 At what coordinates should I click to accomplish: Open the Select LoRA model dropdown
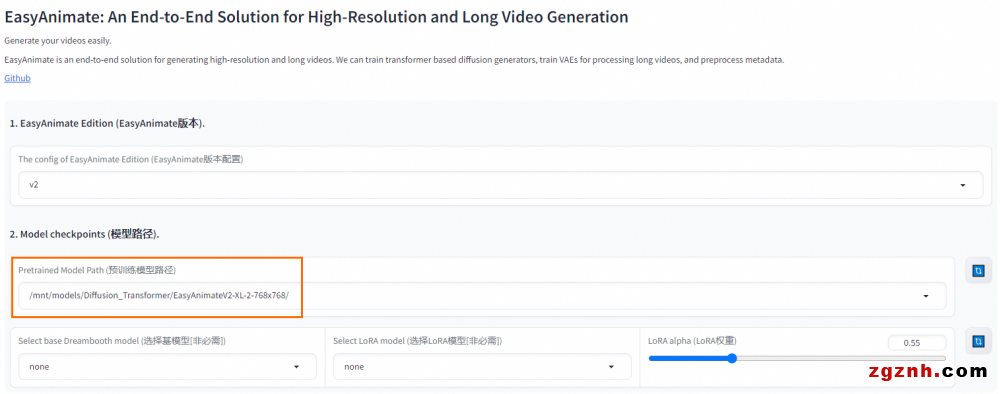coord(482,367)
